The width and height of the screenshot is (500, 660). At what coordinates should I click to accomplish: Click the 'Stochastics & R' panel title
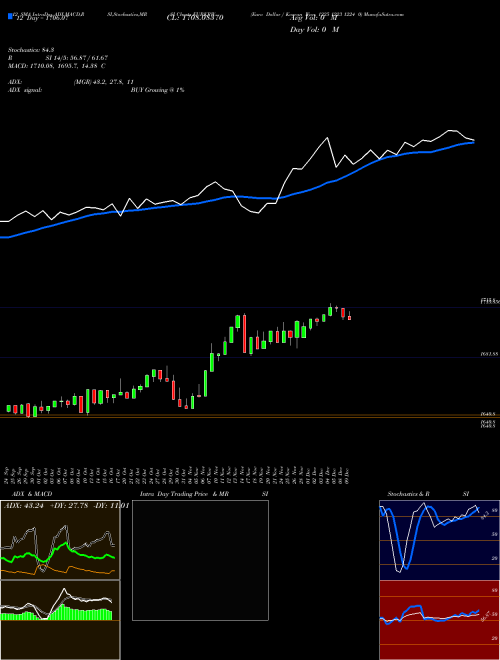pyautogui.click(x=408, y=494)
